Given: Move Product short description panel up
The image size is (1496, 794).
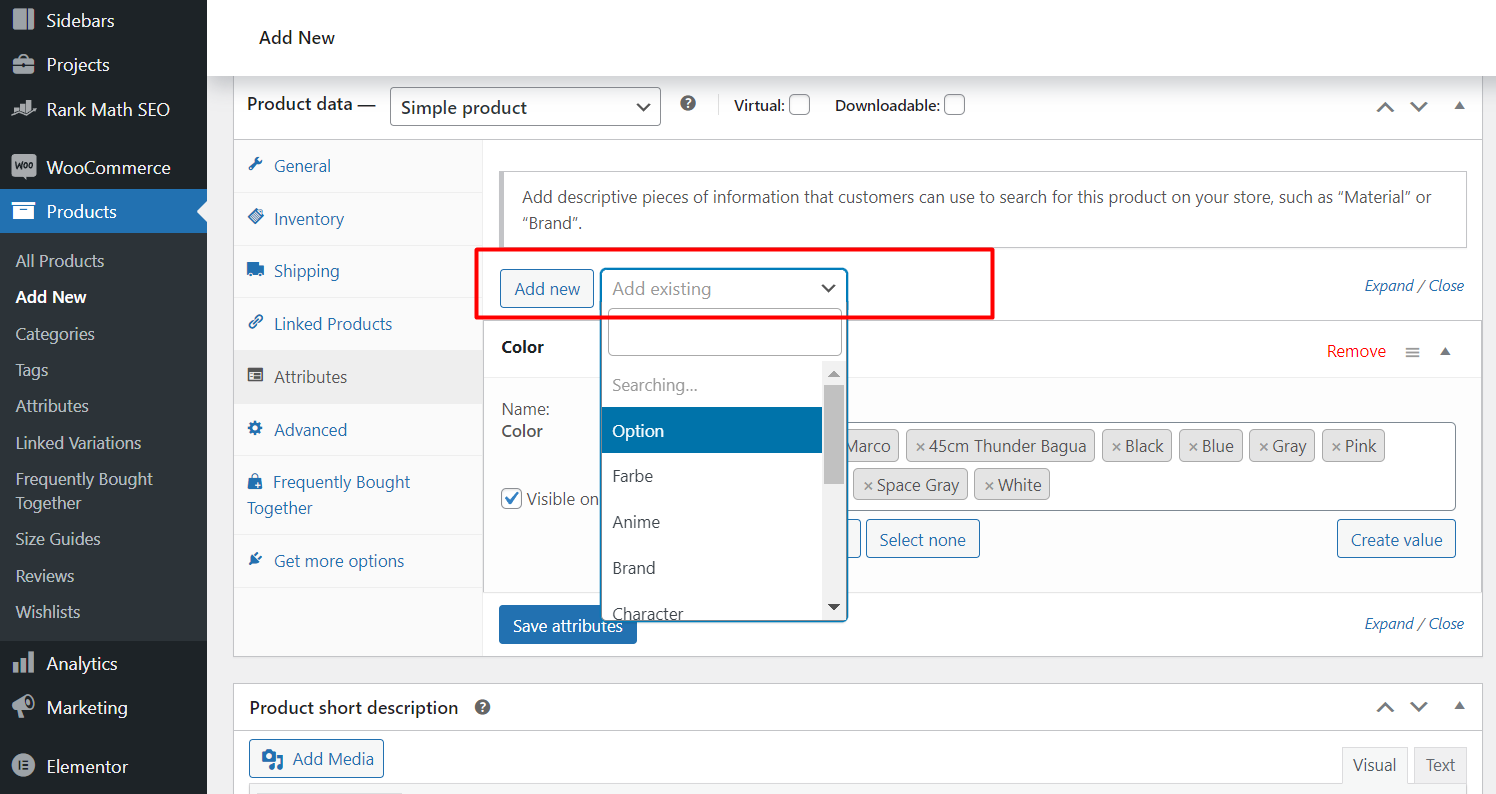Looking at the screenshot, I should [x=1384, y=707].
